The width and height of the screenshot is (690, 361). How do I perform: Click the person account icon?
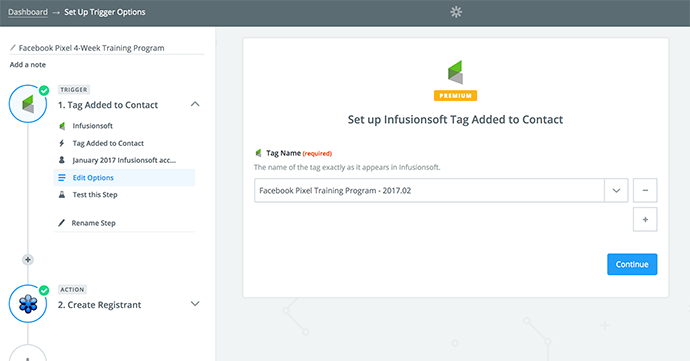62,160
